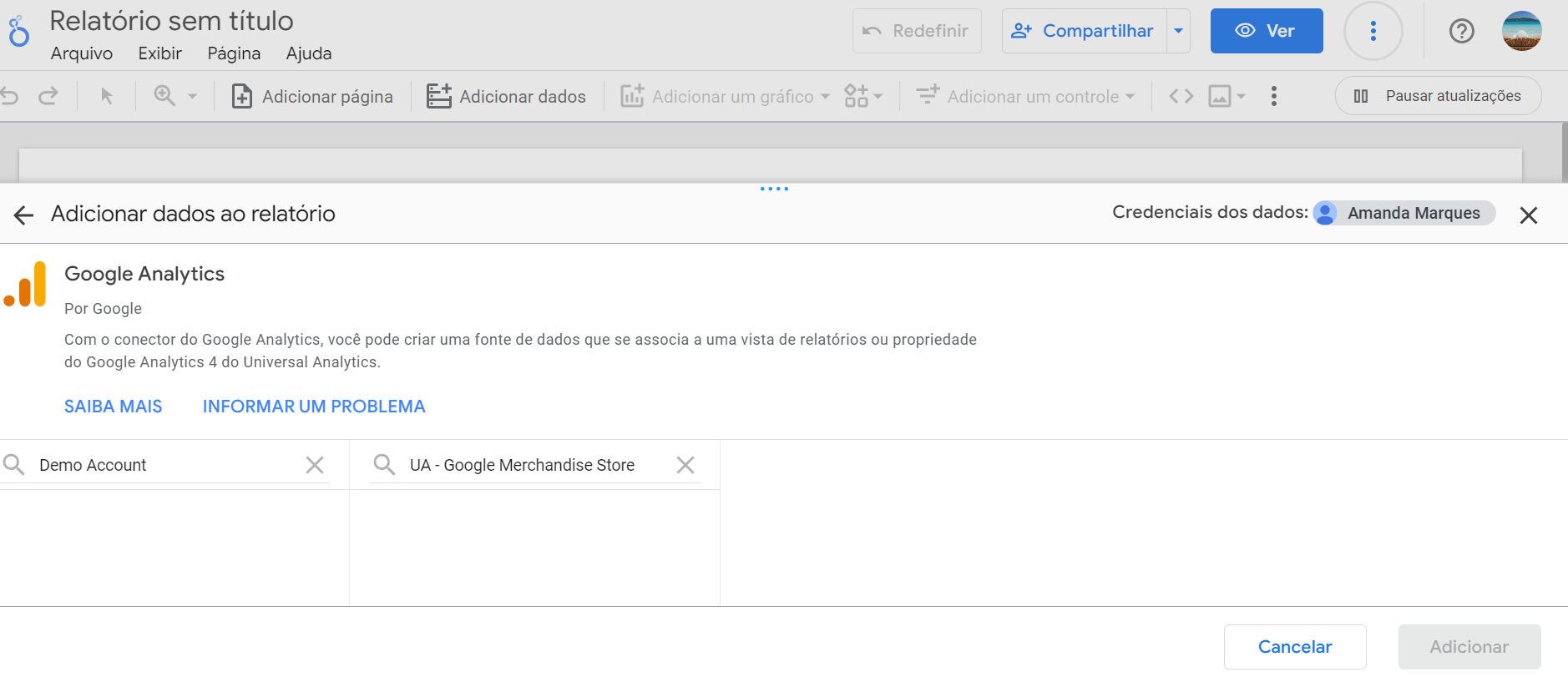
Task: Select the pointer selection tool
Action: pos(106,97)
